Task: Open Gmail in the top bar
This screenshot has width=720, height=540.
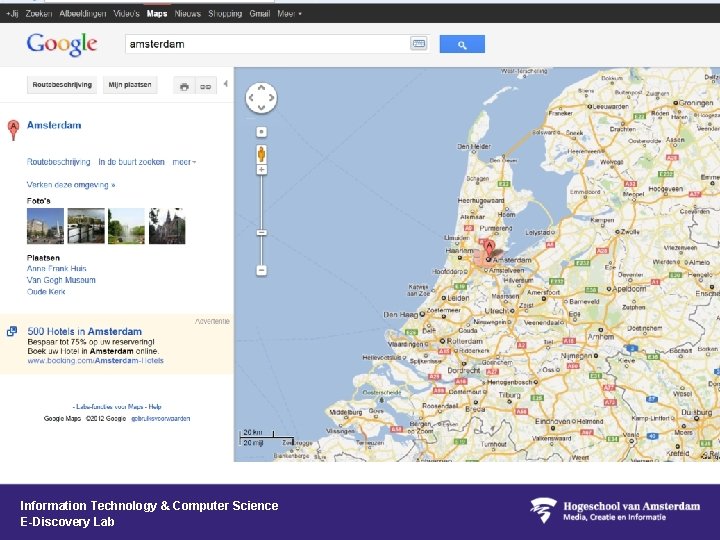Action: [259, 14]
